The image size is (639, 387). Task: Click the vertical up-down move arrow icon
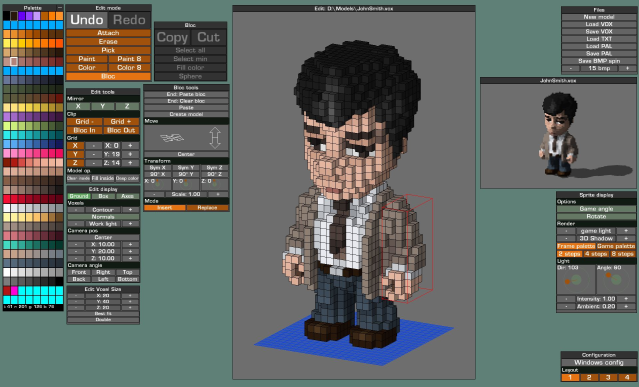coord(215,138)
